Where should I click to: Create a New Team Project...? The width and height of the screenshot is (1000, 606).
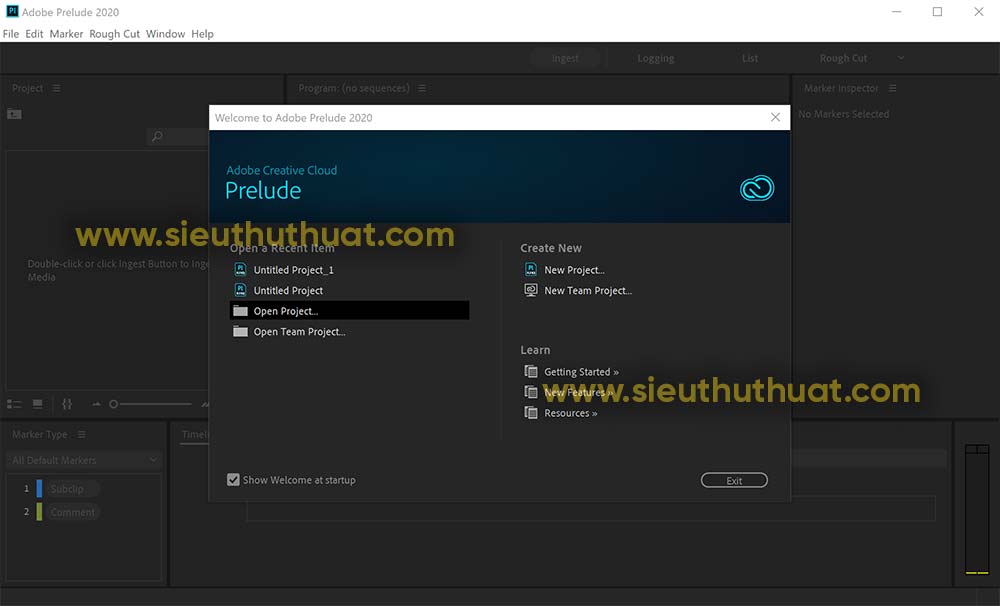coord(587,290)
